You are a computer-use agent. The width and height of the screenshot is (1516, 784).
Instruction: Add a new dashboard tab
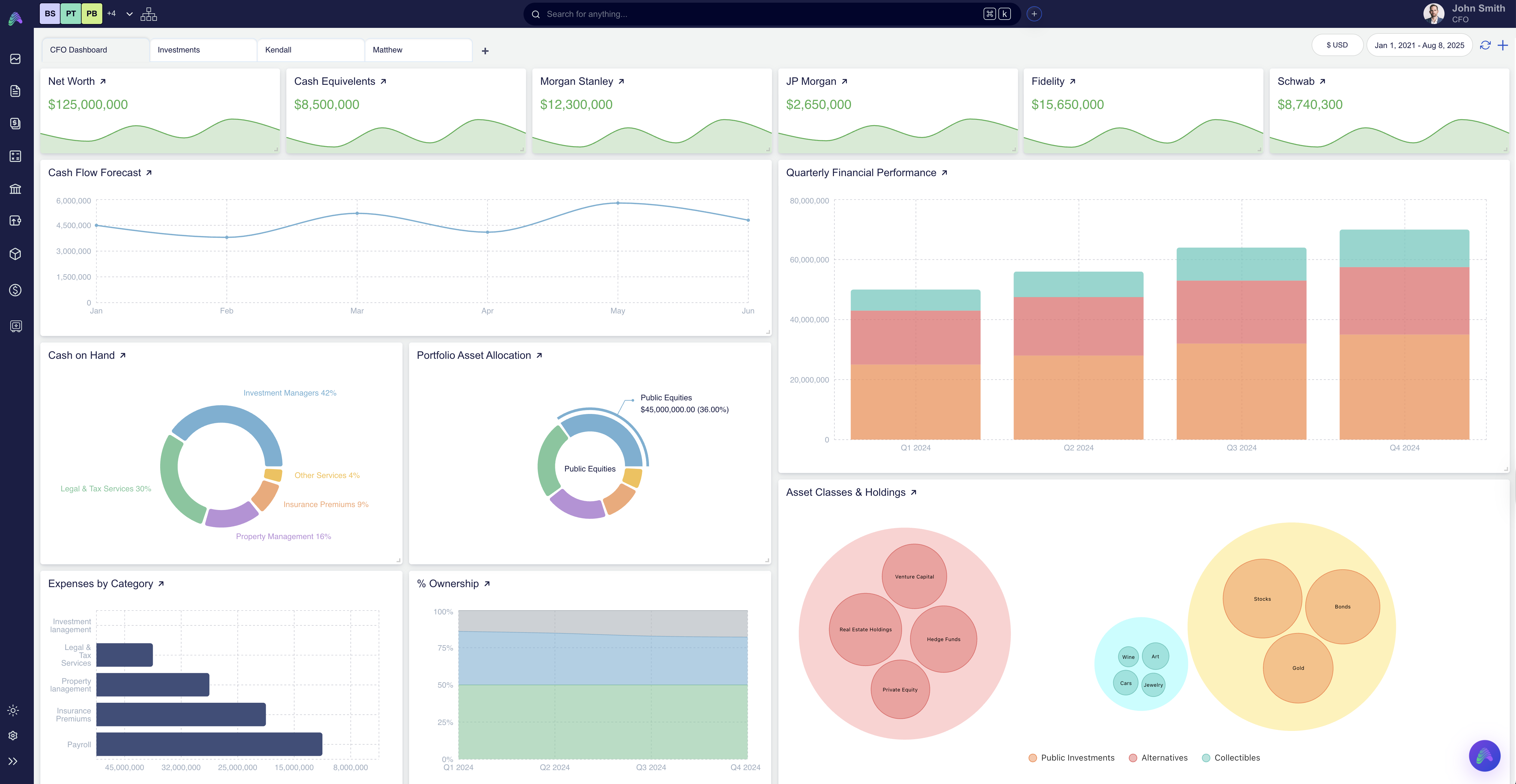(x=485, y=51)
